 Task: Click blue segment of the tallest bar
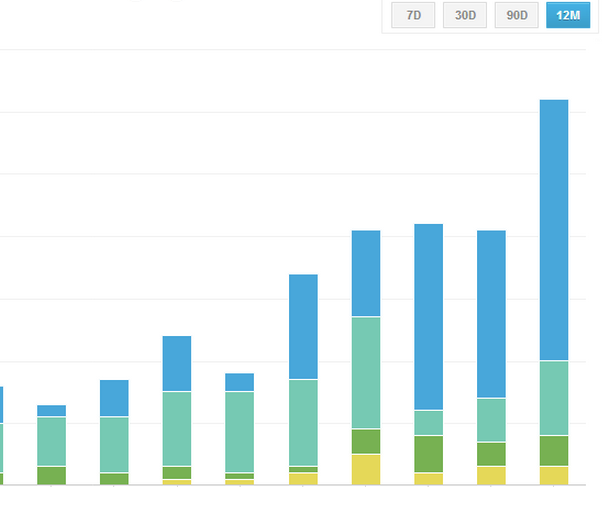pyautogui.click(x=554, y=230)
